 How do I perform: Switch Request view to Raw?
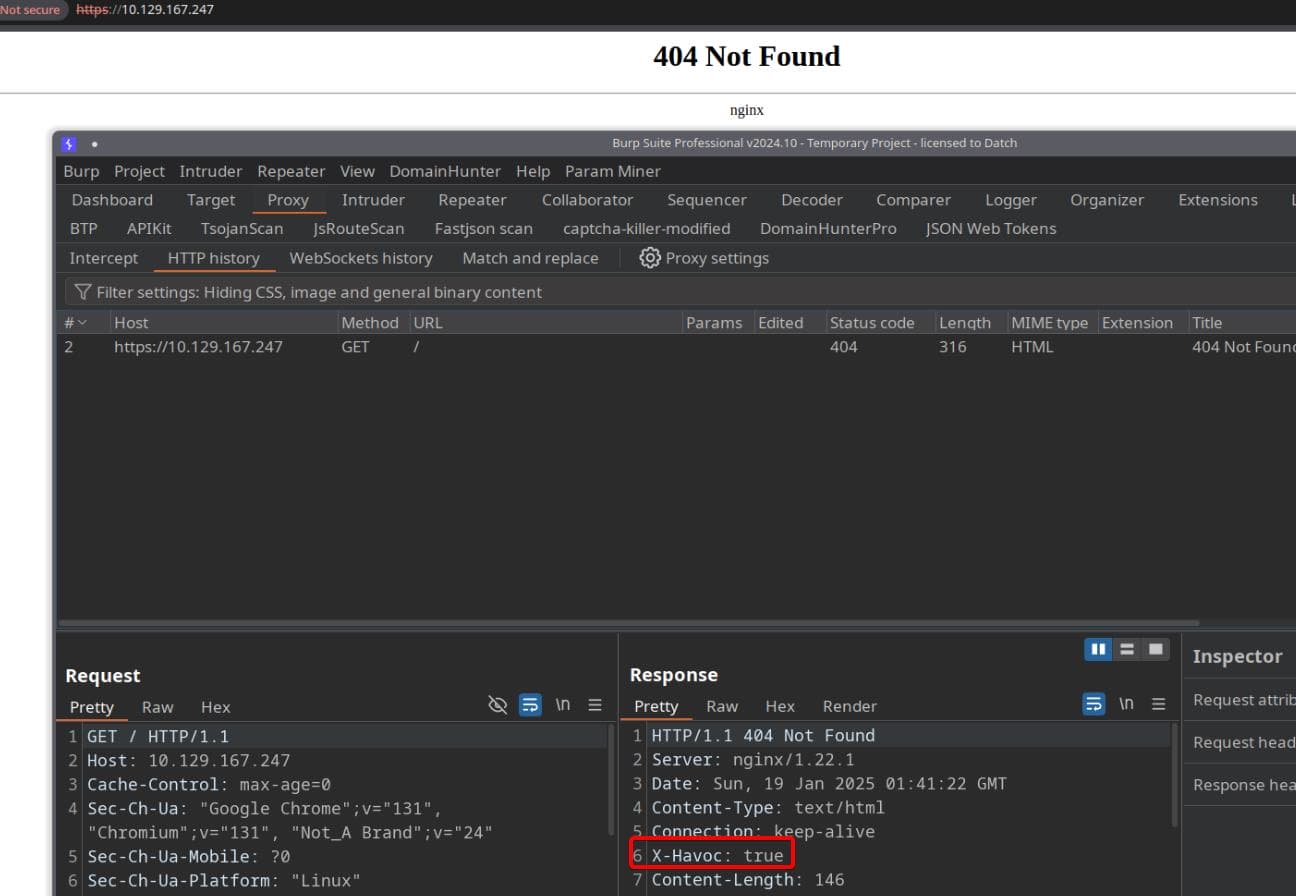point(158,707)
